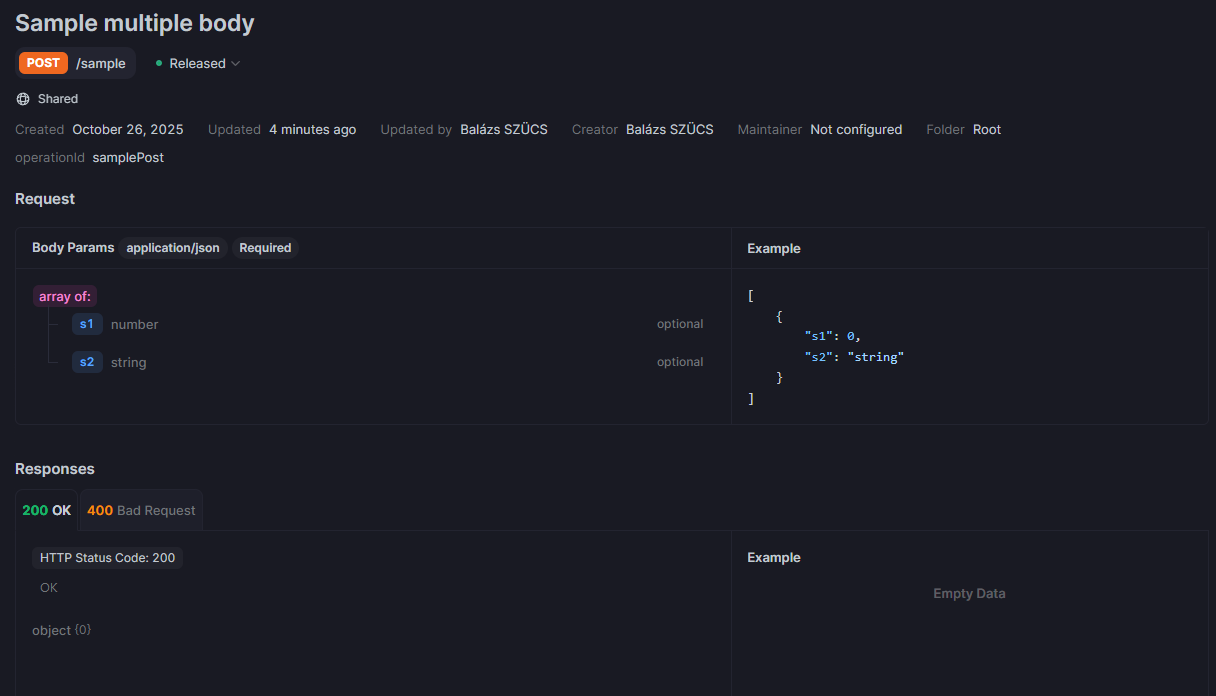Click the Required badge in Body Params

pyautogui.click(x=265, y=248)
